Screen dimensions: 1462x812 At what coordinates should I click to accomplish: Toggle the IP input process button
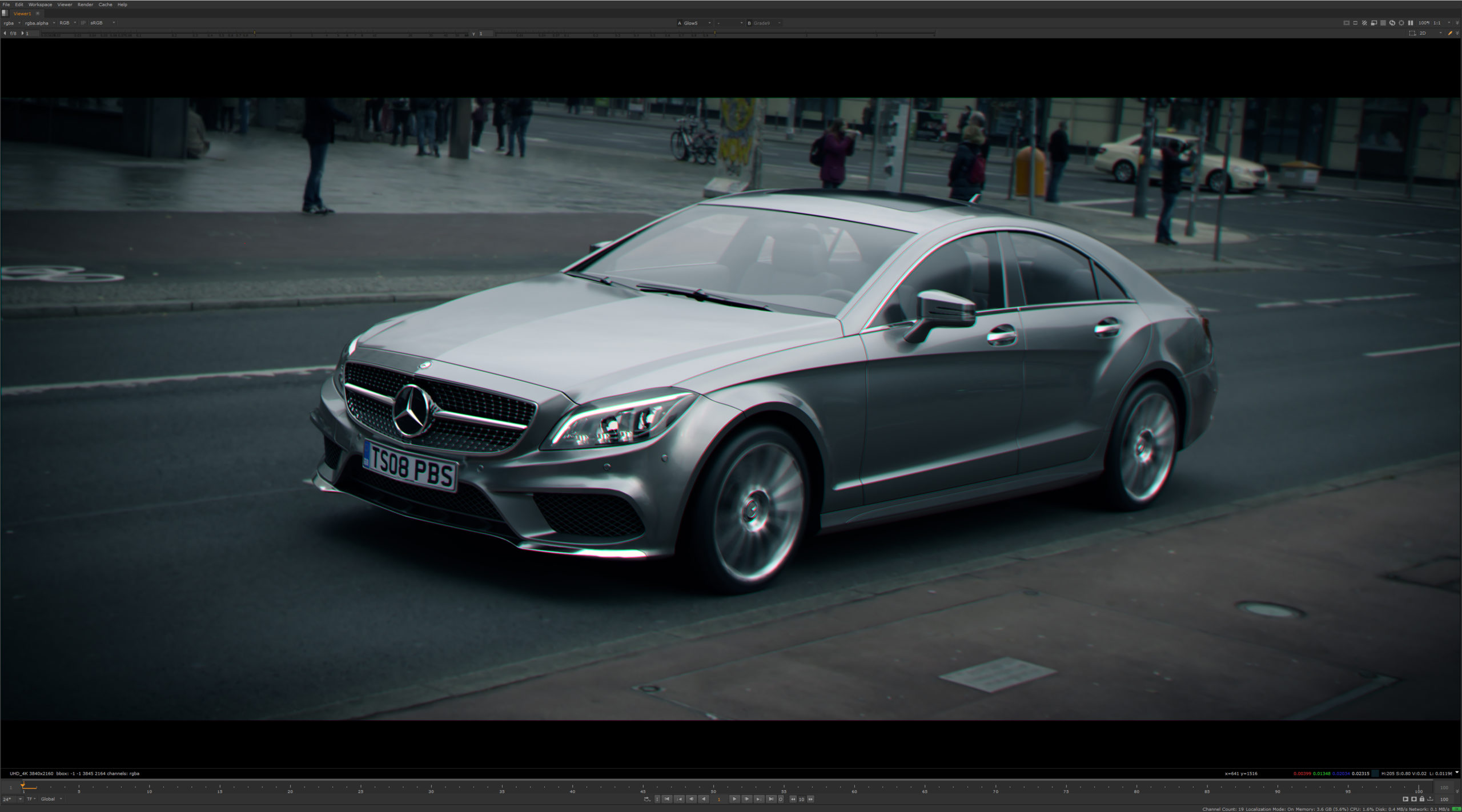[x=83, y=23]
